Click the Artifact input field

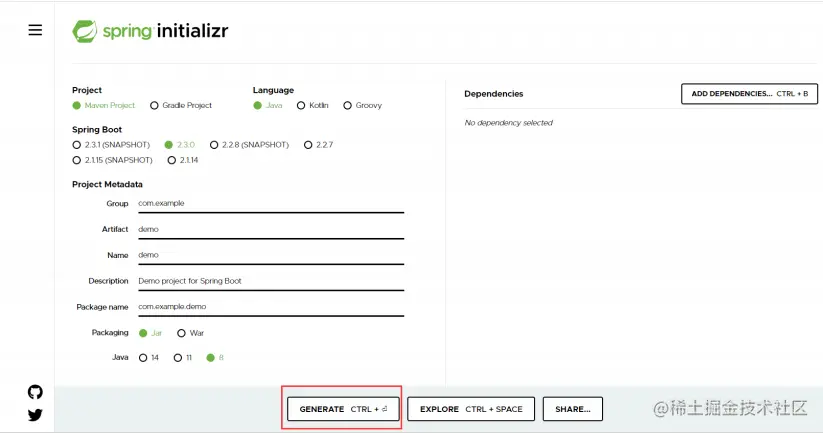coord(271,230)
